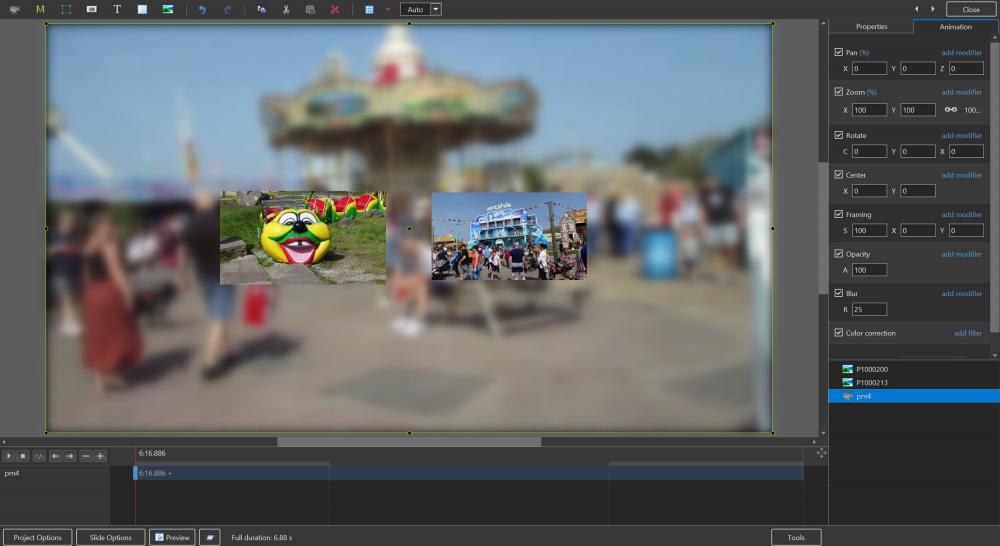The width and height of the screenshot is (1000, 546).
Task: Open the Auto zoom dropdown
Action: pos(435,9)
